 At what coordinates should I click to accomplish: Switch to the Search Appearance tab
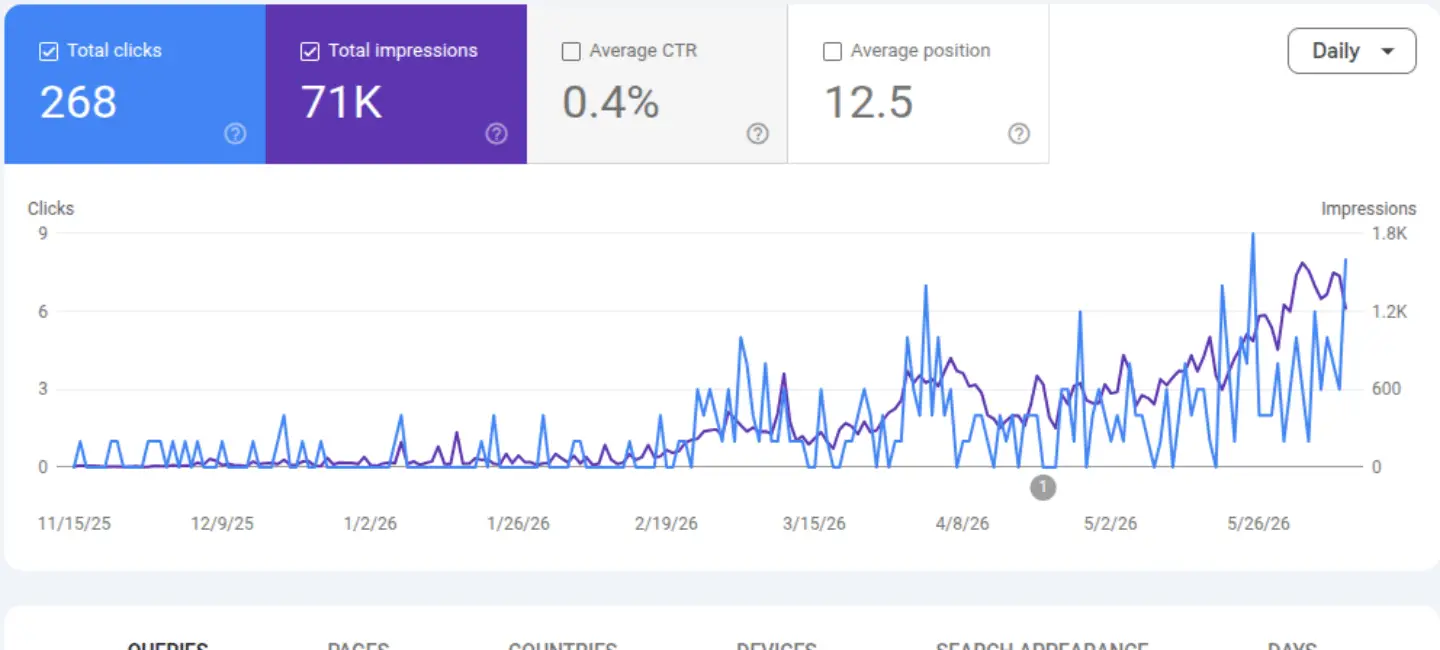[x=1041, y=646]
